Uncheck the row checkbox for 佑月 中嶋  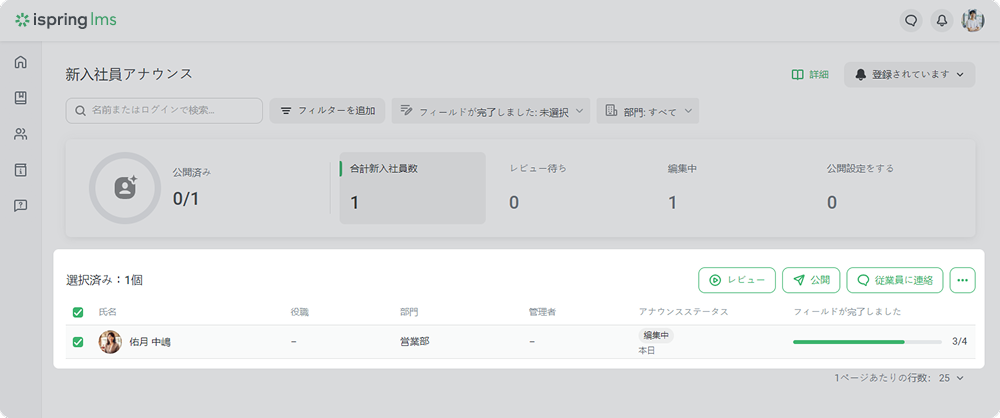78,342
